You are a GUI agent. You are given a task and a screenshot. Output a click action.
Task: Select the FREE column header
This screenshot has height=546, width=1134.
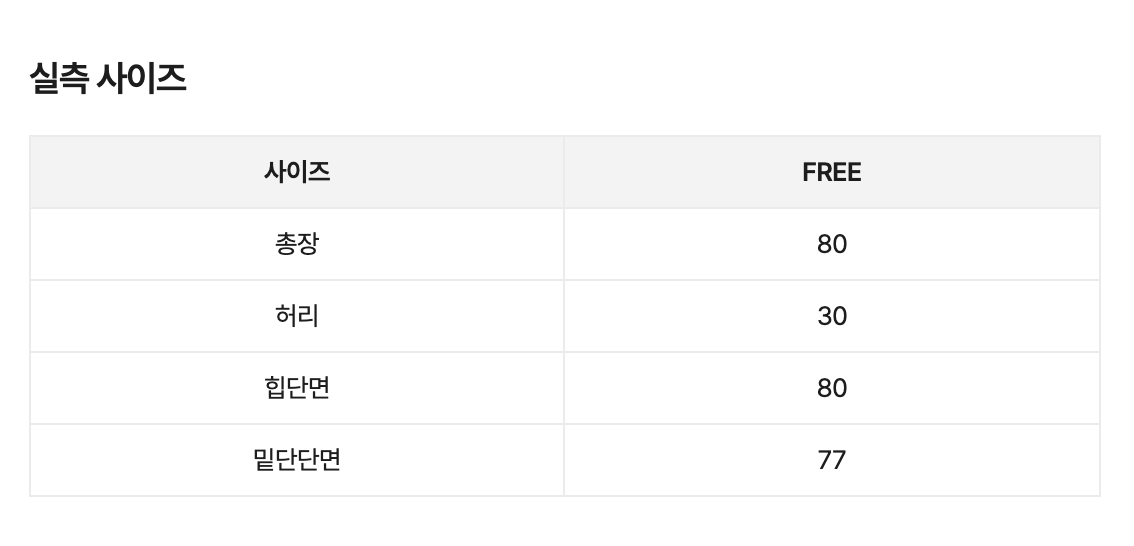coord(832,172)
